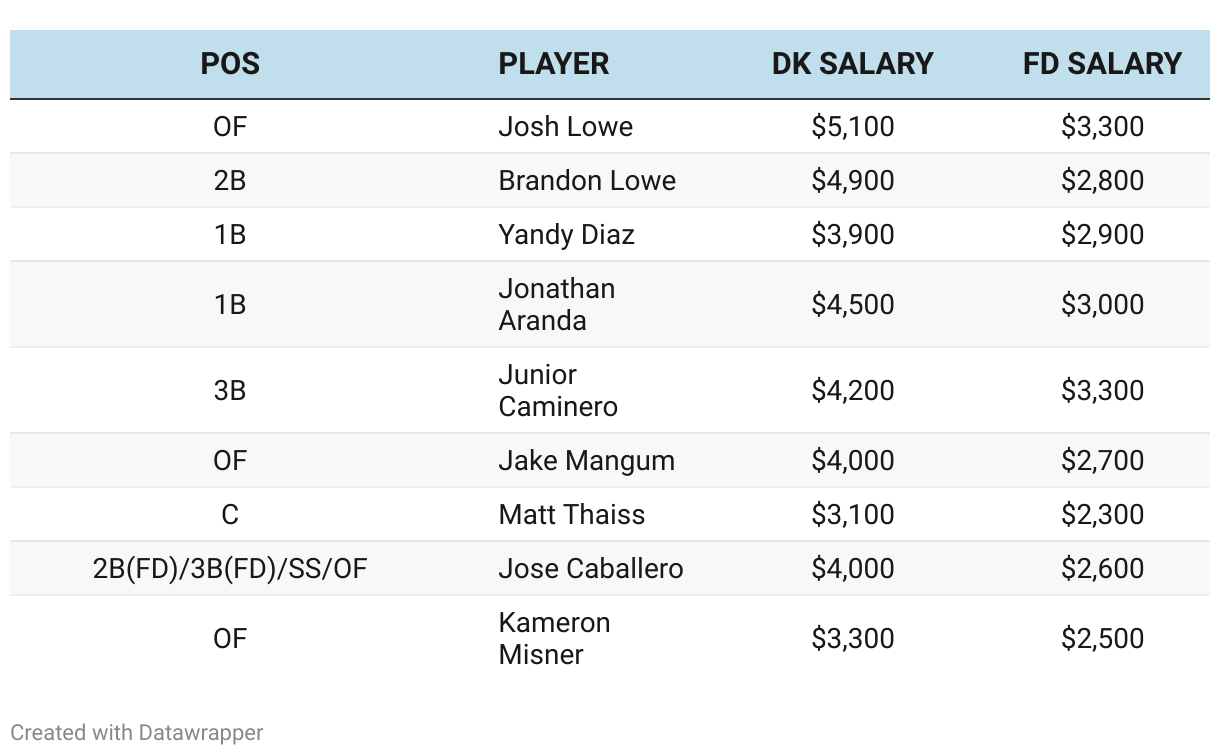
Task: Click the DK SALARY column header
Action: coord(853,64)
